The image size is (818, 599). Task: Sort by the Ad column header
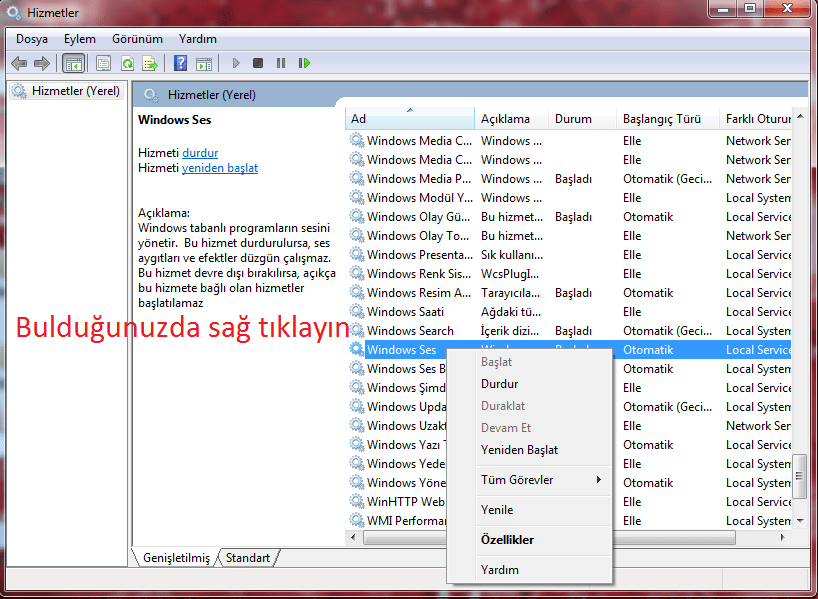(410, 118)
